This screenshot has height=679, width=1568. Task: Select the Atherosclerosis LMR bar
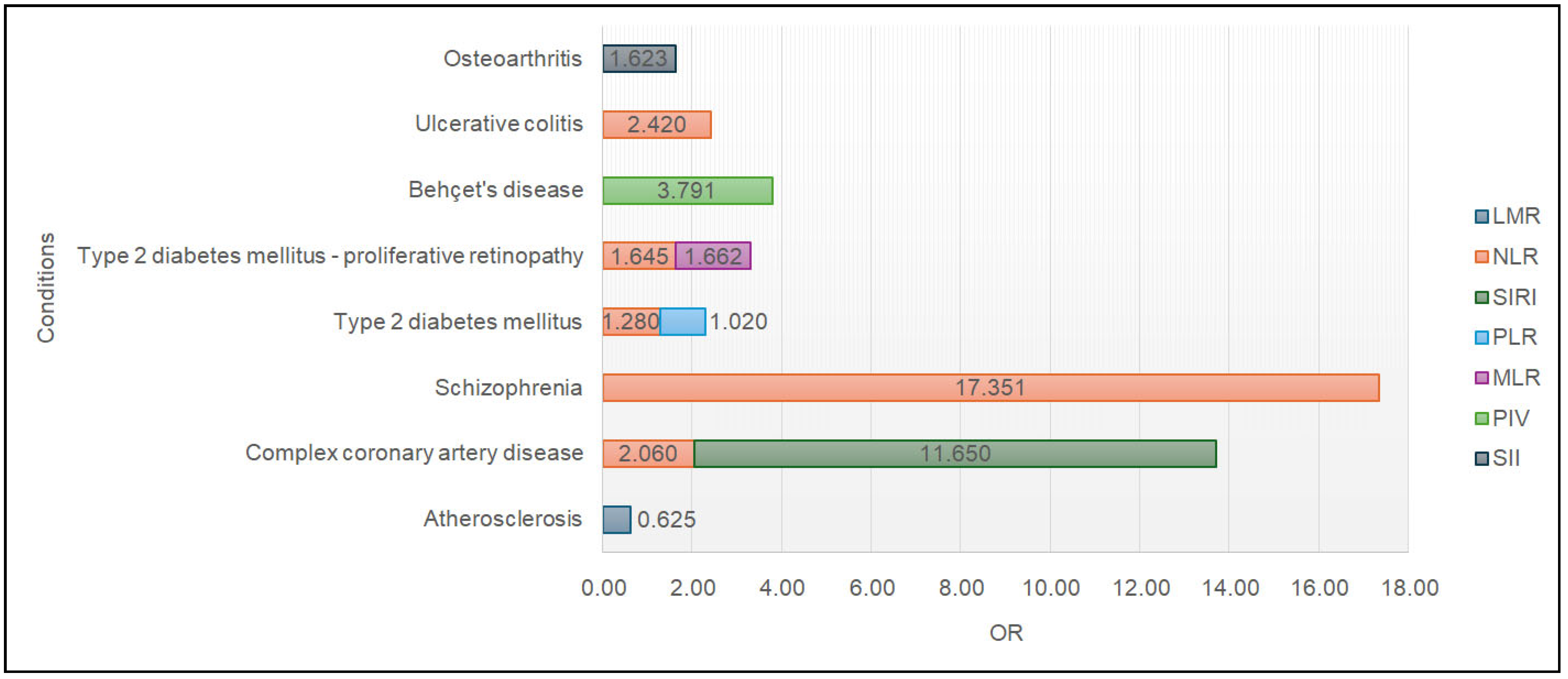(x=617, y=520)
